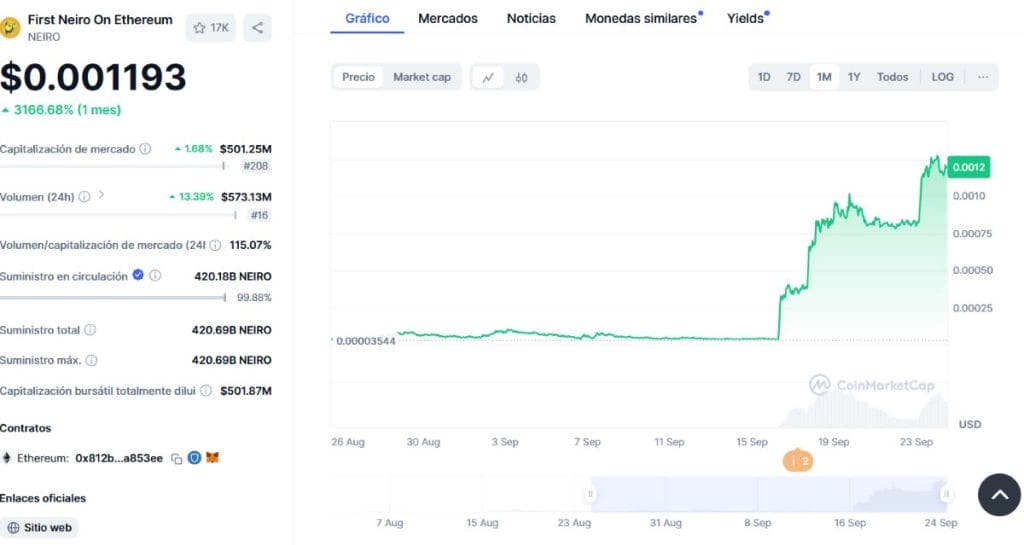Click the $501.87M fully diluted value
The height and width of the screenshot is (545, 1024).
pos(246,391)
